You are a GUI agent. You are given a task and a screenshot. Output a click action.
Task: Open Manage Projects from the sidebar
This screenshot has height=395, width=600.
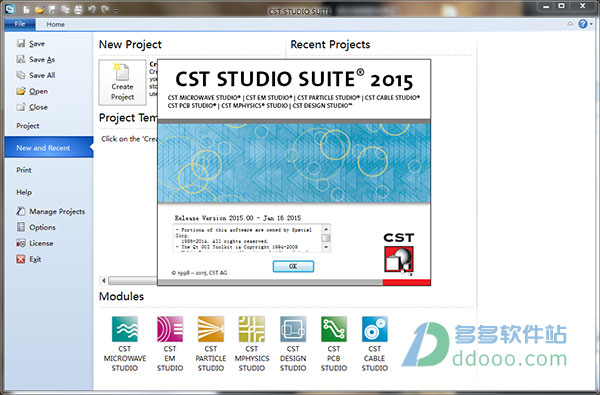(51, 211)
